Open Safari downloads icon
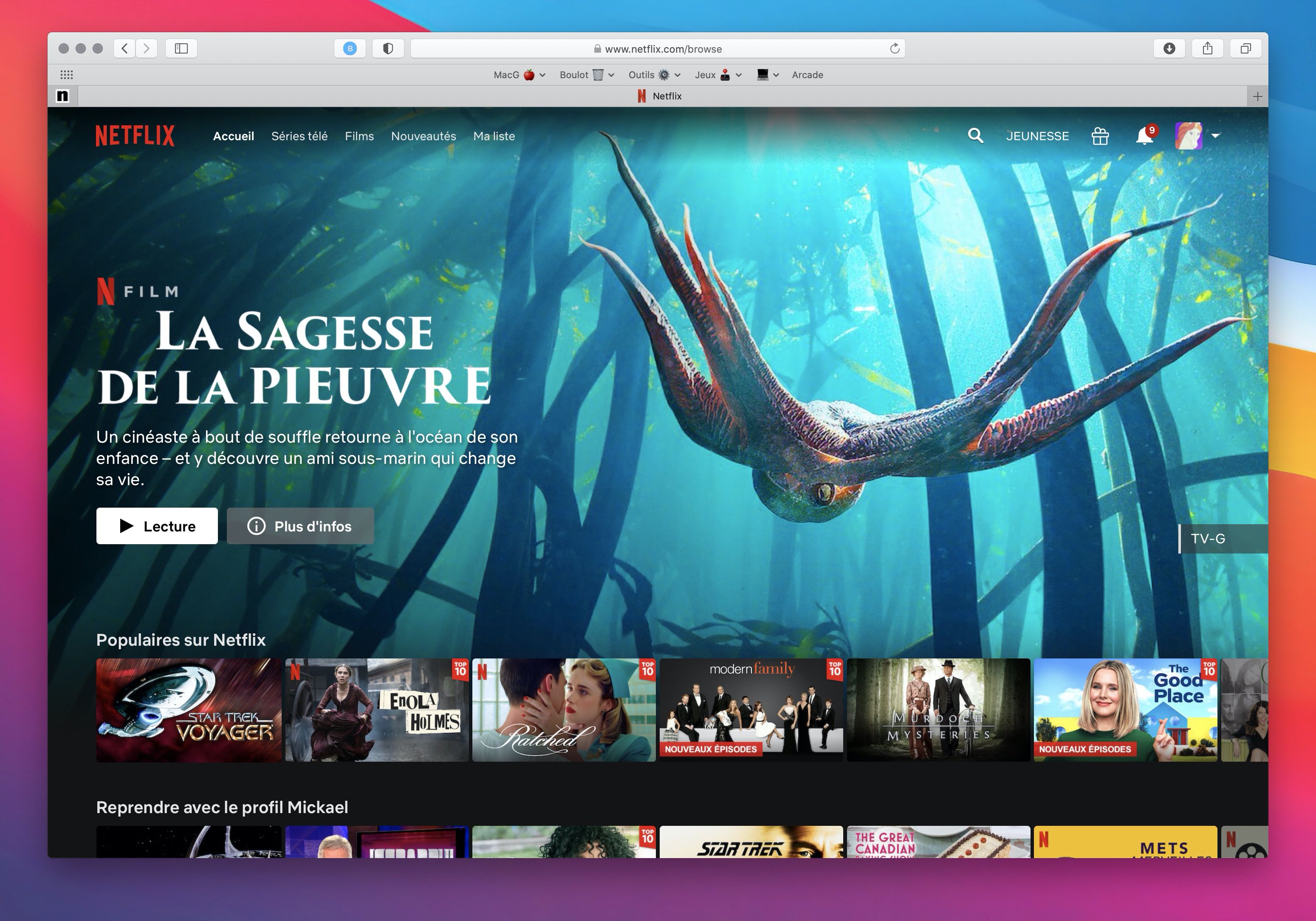 coord(1169,49)
